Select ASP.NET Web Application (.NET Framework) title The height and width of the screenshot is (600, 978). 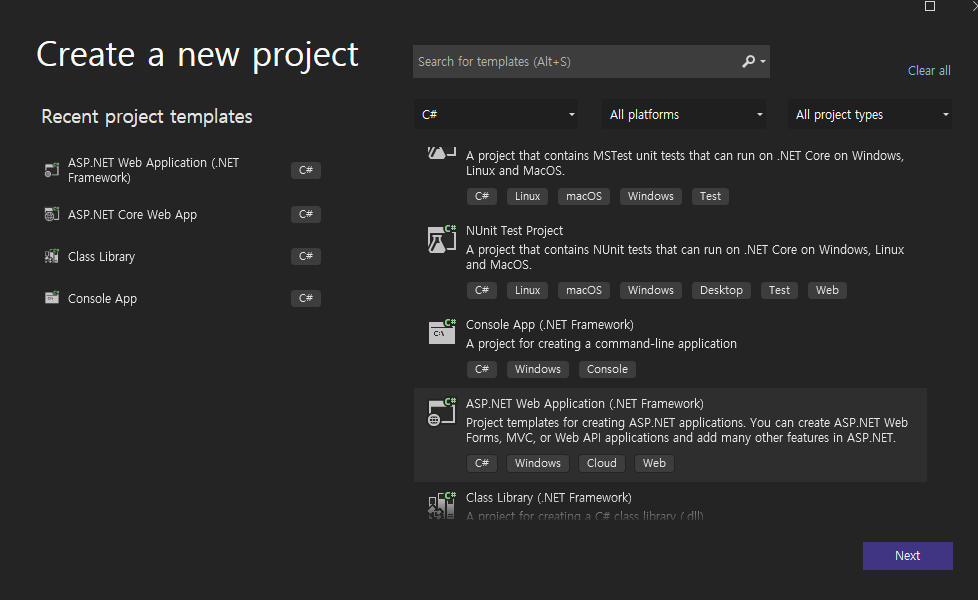click(584, 404)
